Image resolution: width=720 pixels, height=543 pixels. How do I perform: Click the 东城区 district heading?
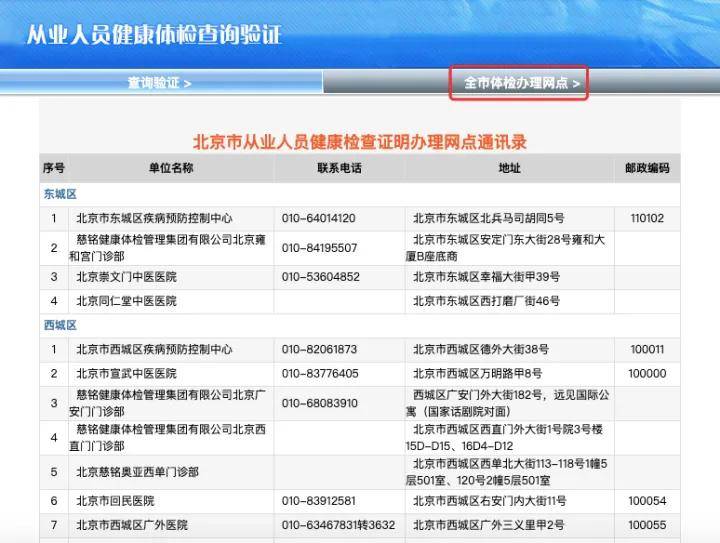[60, 194]
